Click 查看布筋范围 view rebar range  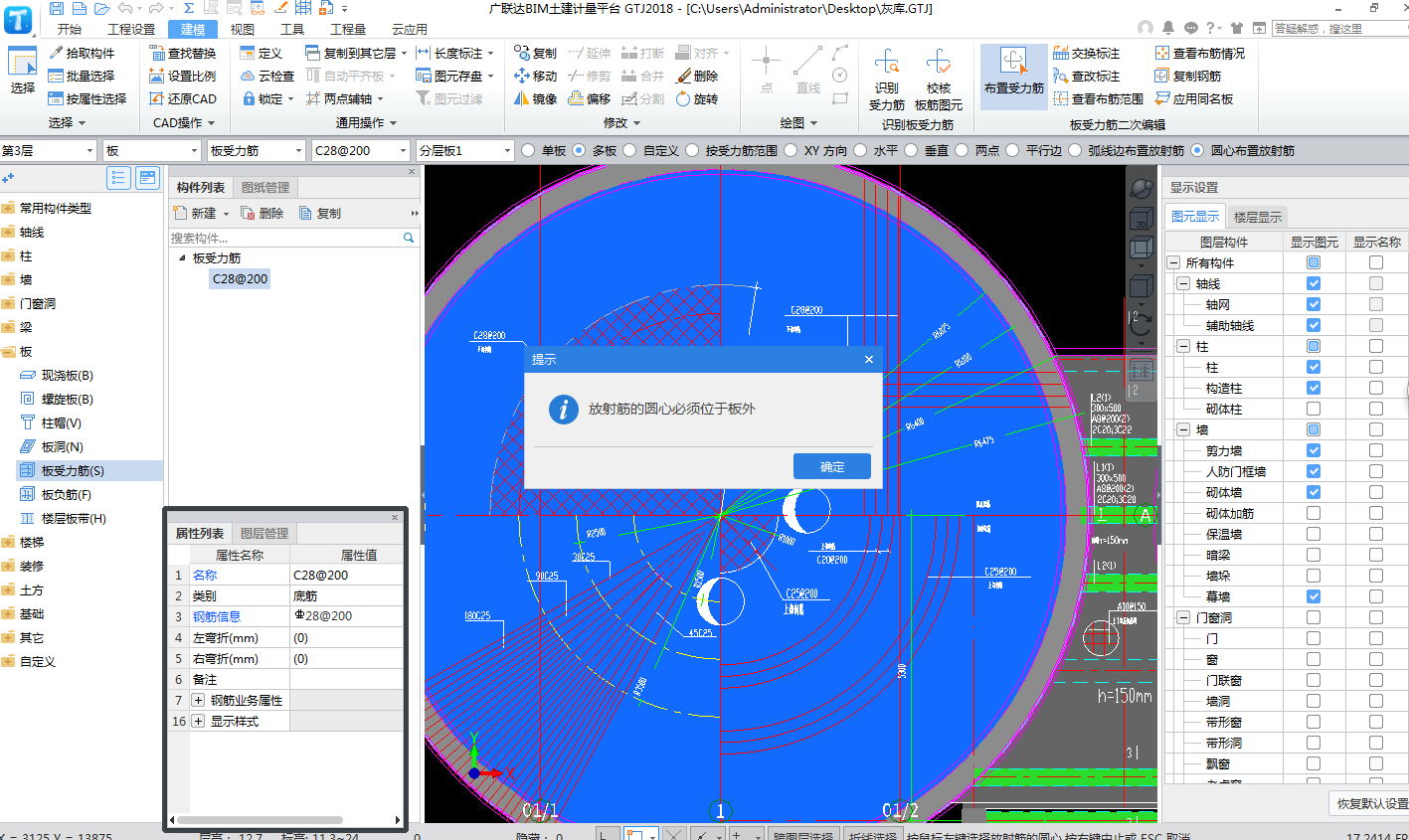click(1099, 98)
